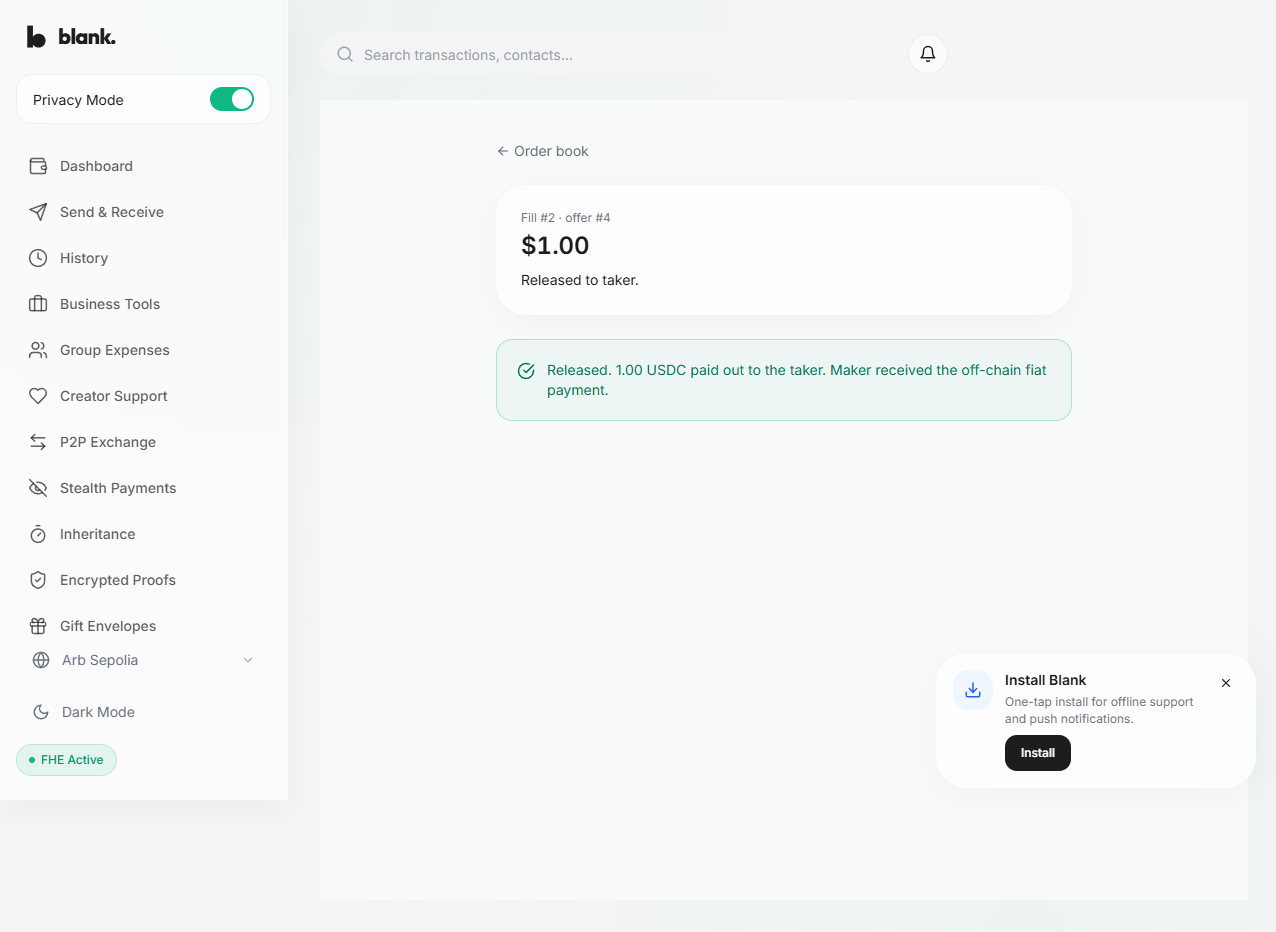Image resolution: width=1276 pixels, height=932 pixels.
Task: Click the Inheritance timer icon
Action: pyautogui.click(x=38, y=534)
